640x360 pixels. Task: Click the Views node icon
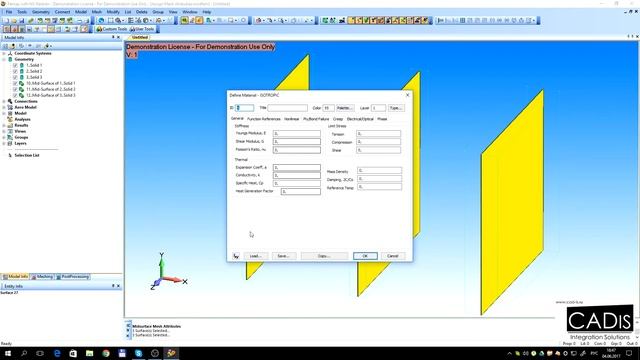(10, 131)
